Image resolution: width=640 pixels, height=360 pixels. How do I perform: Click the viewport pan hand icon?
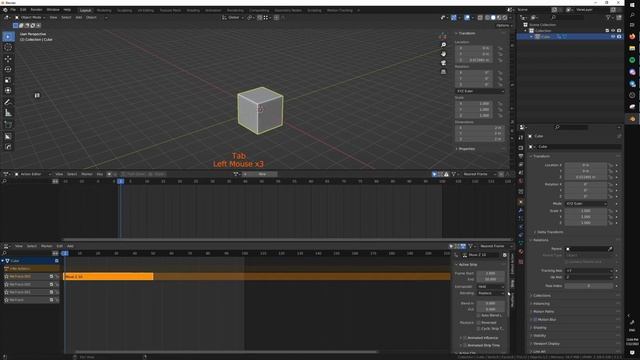443,54
